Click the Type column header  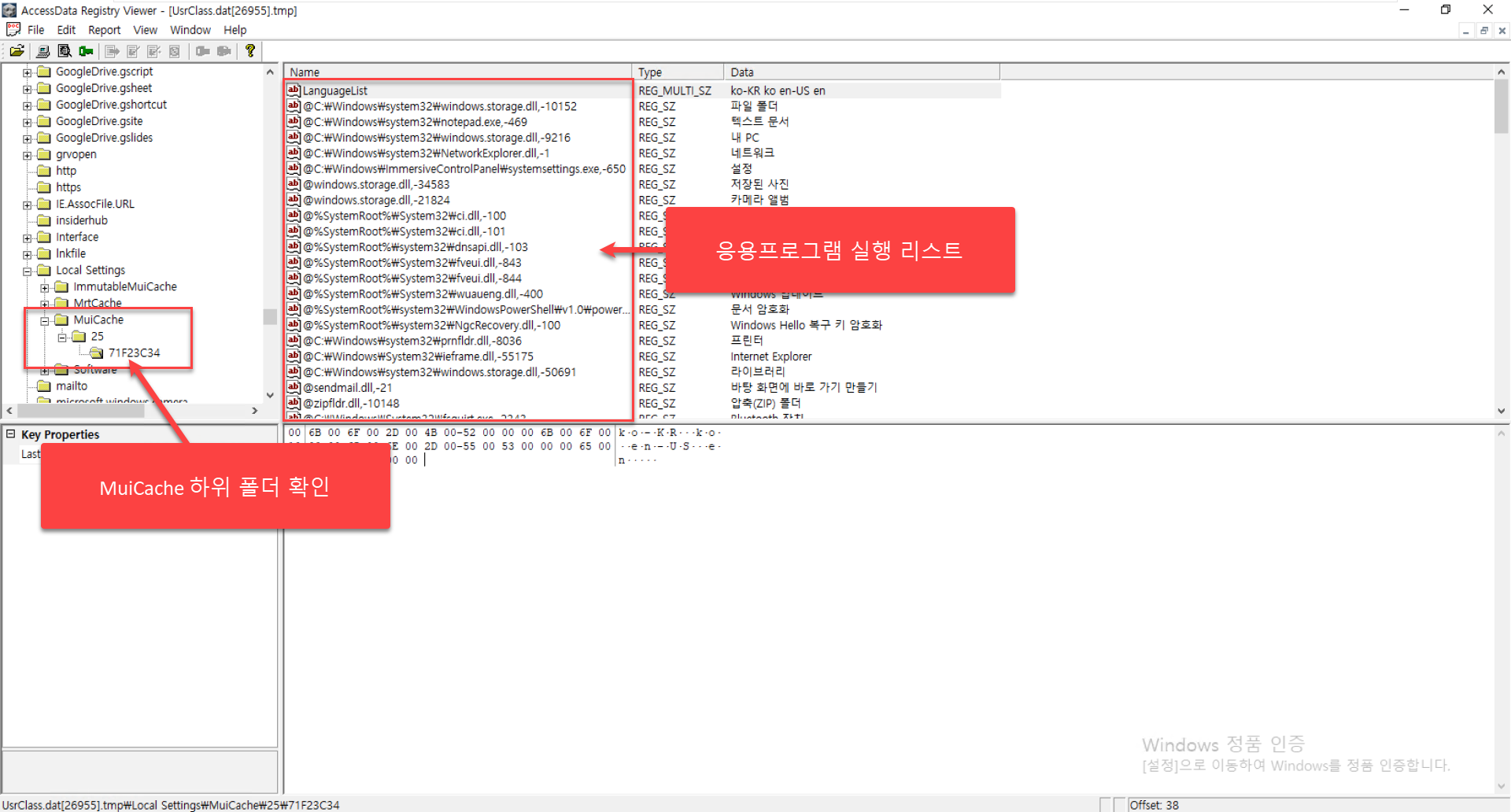pos(678,72)
